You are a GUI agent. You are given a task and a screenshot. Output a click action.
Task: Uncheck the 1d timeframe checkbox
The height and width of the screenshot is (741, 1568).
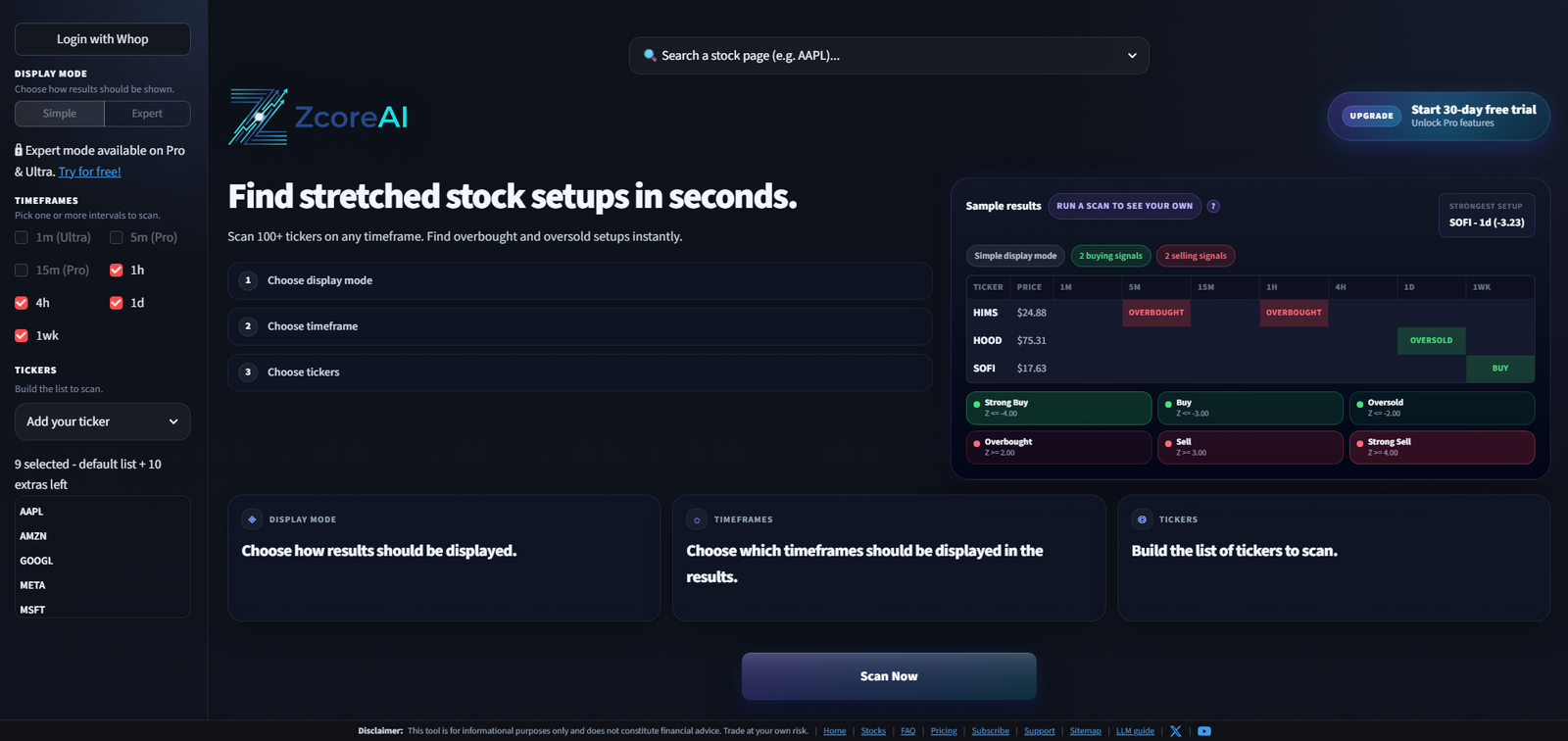pyautogui.click(x=117, y=303)
